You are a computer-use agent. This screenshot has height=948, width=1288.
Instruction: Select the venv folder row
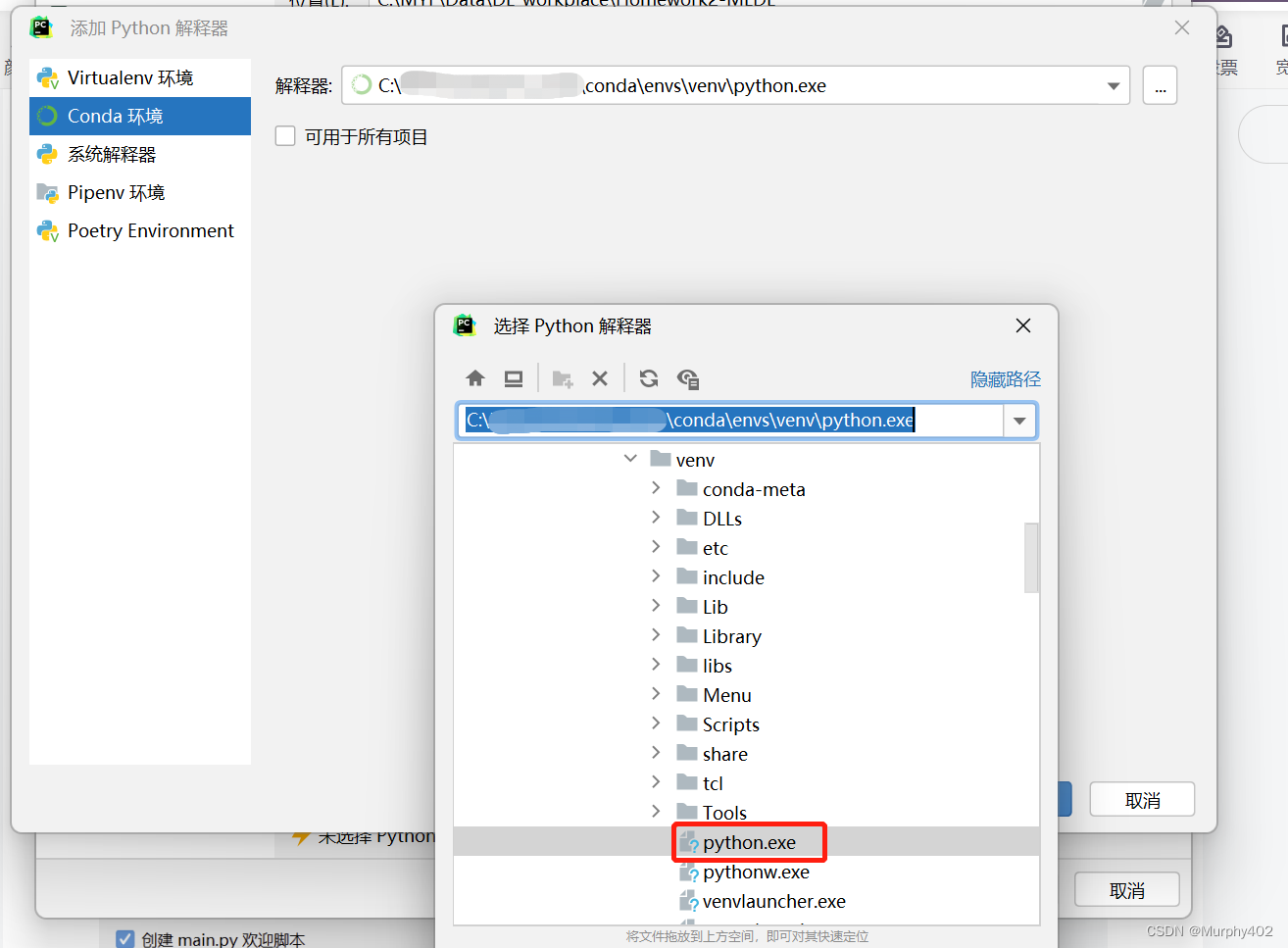(x=747, y=460)
